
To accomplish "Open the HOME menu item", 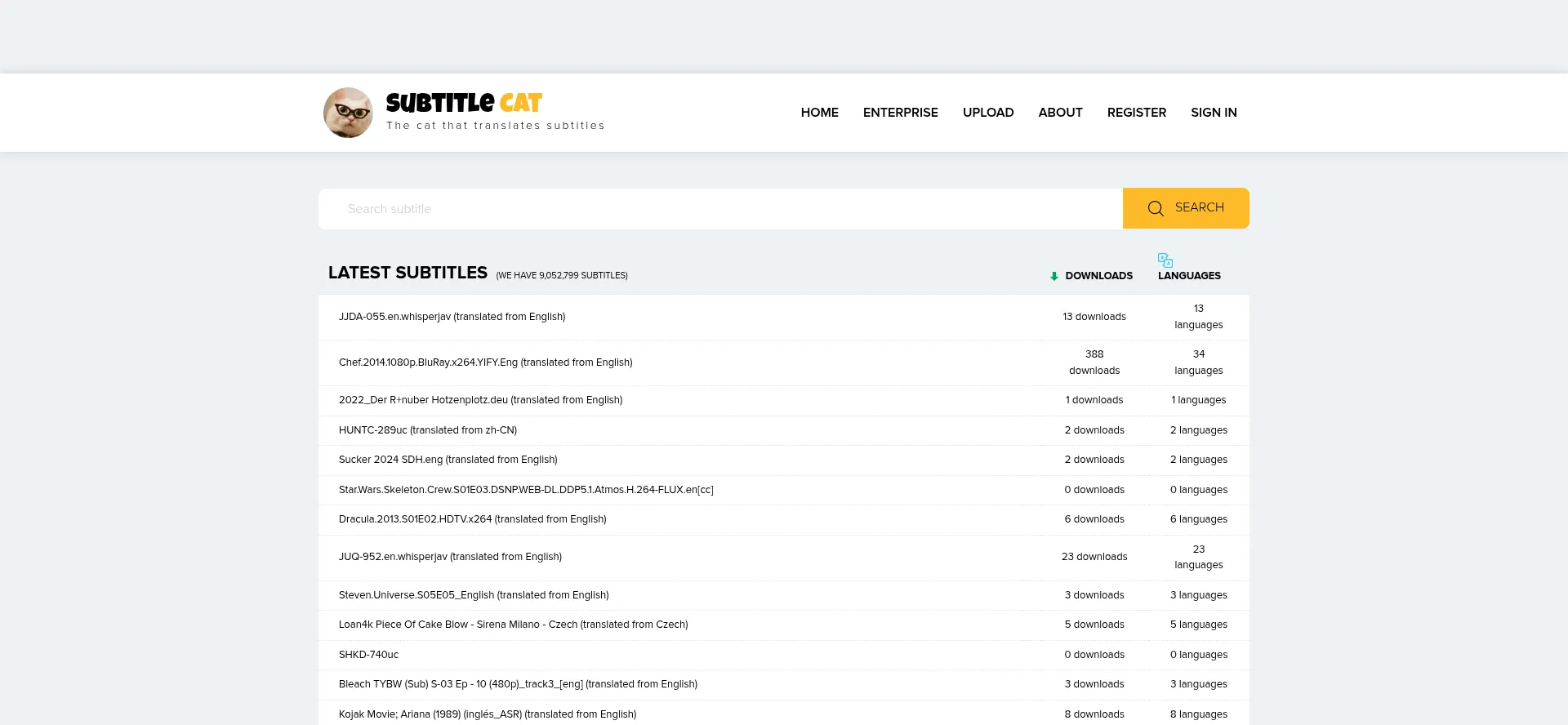I will click(x=819, y=113).
